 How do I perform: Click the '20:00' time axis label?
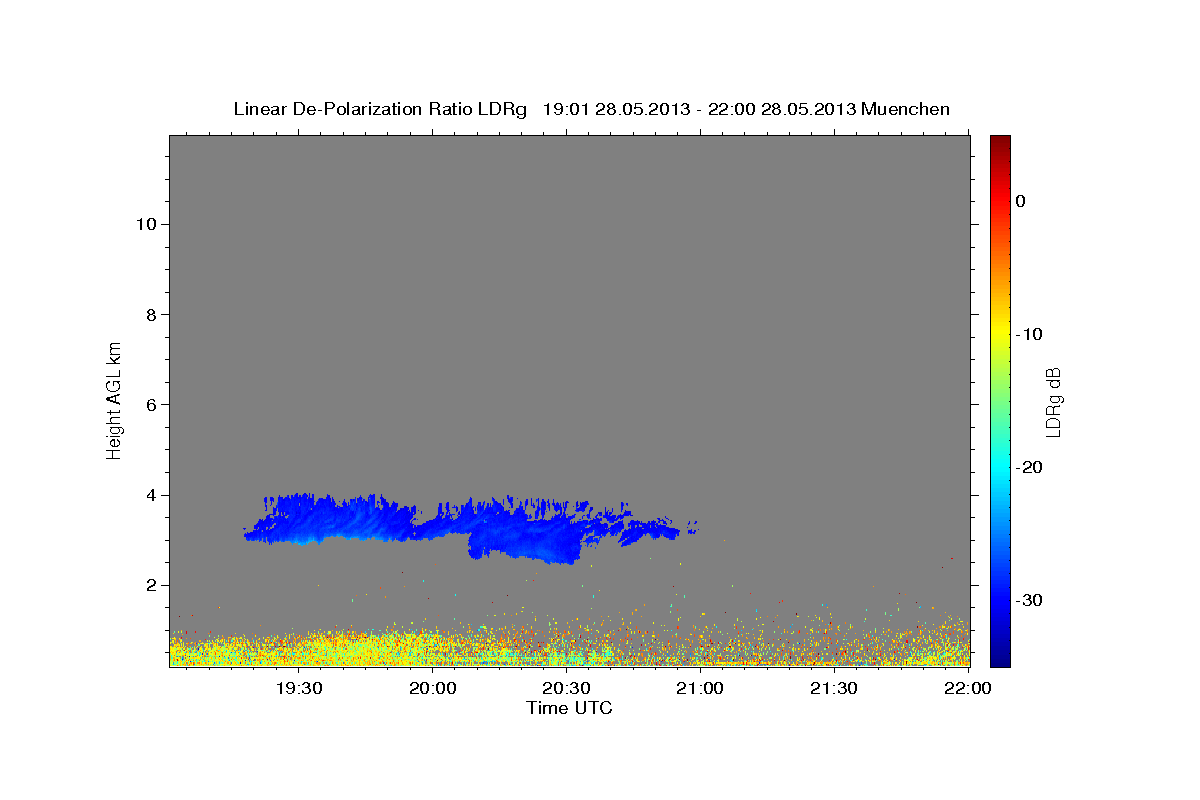(433, 688)
